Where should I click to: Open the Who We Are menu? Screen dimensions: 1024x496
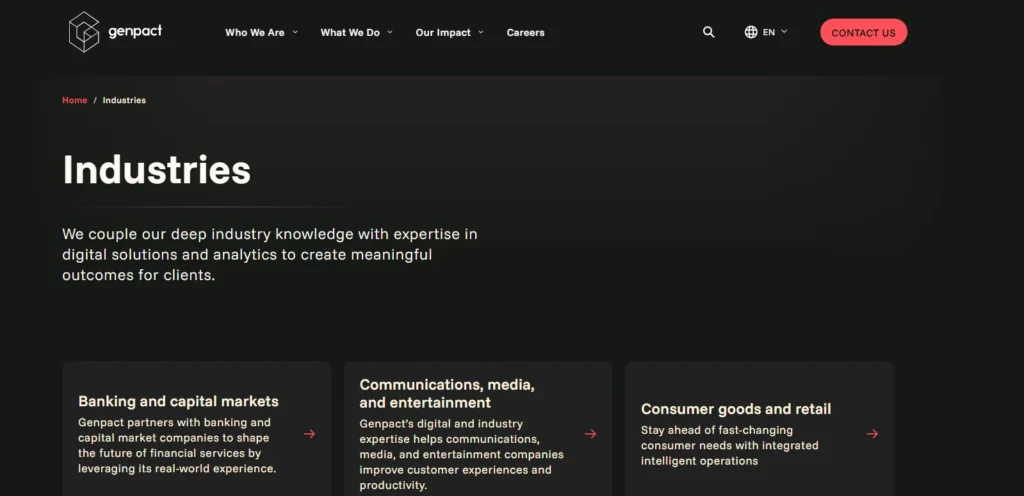[x=255, y=32]
